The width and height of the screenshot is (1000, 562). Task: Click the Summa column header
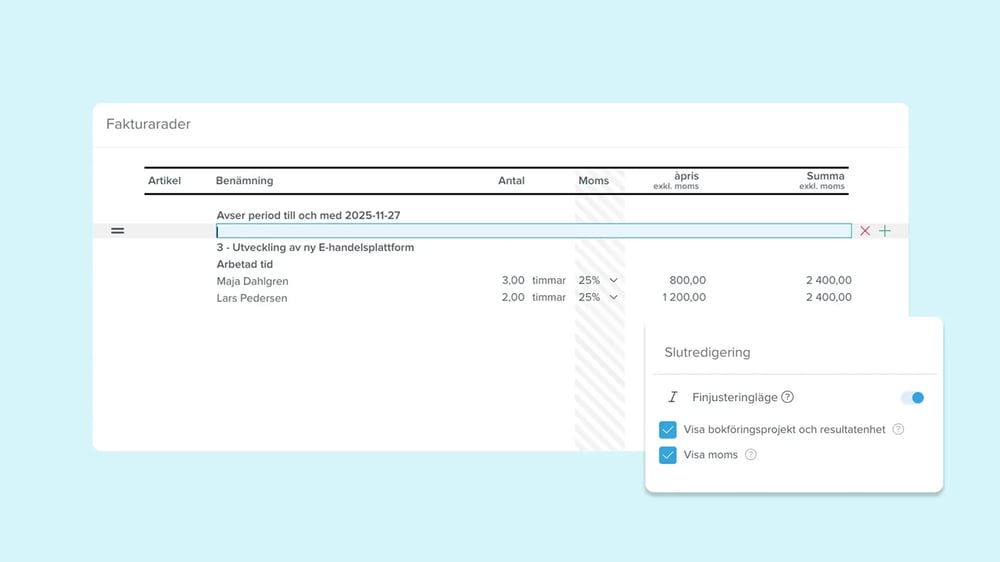tap(825, 176)
